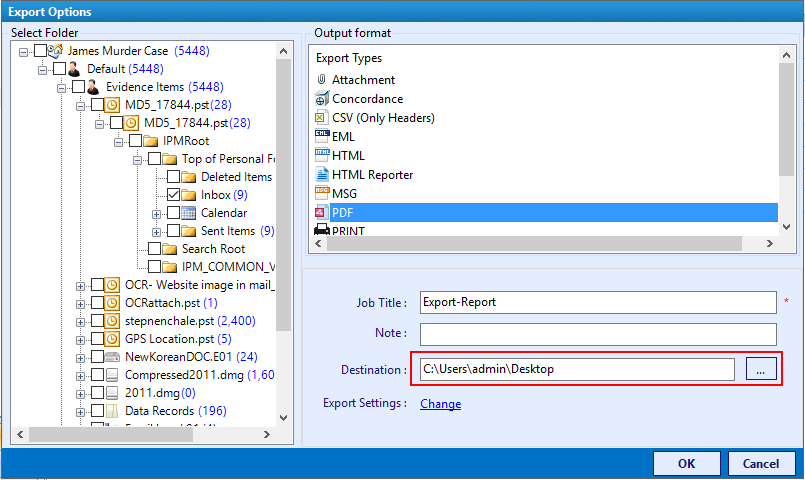Click the stepnenchale.pst clock icon
Viewport: 805px width, 480px height.
point(112,321)
